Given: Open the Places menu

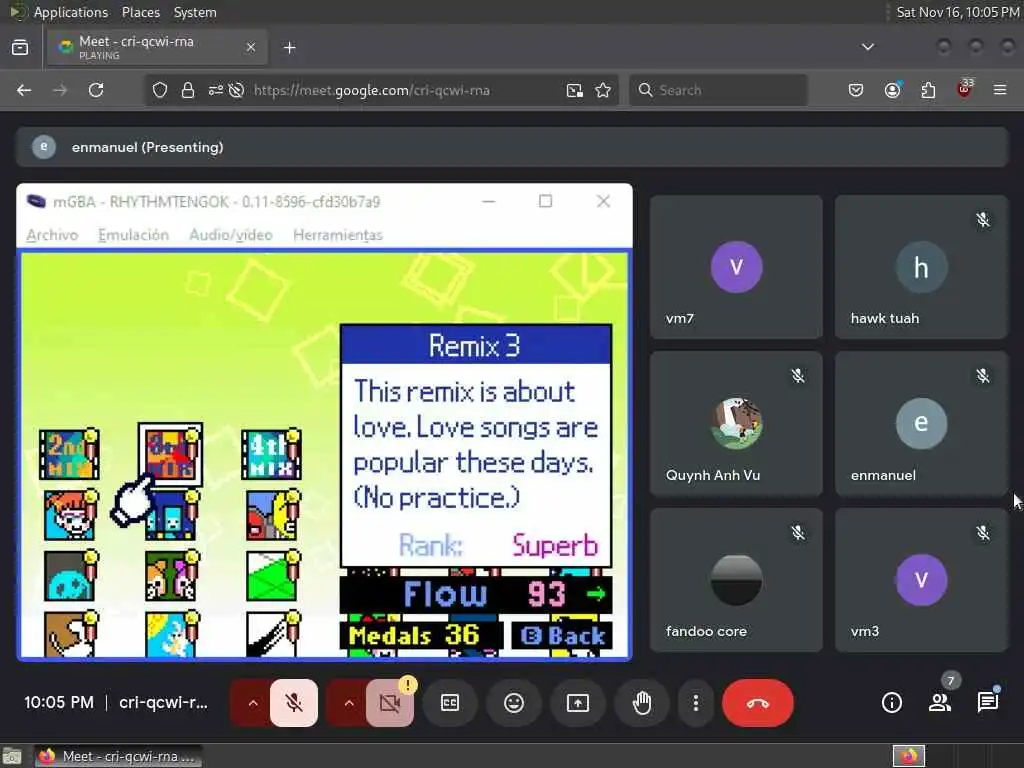Looking at the screenshot, I should [x=140, y=12].
